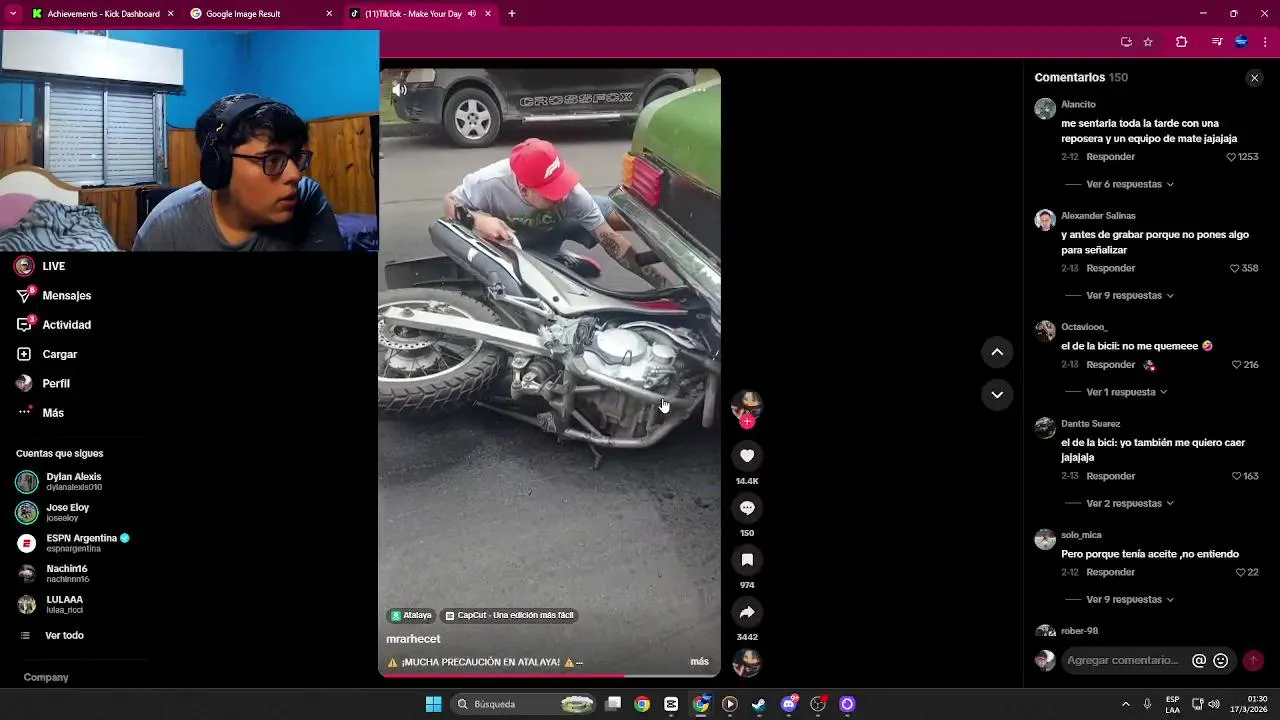Open video options three-dot menu
The image size is (1280, 720).
click(x=699, y=89)
